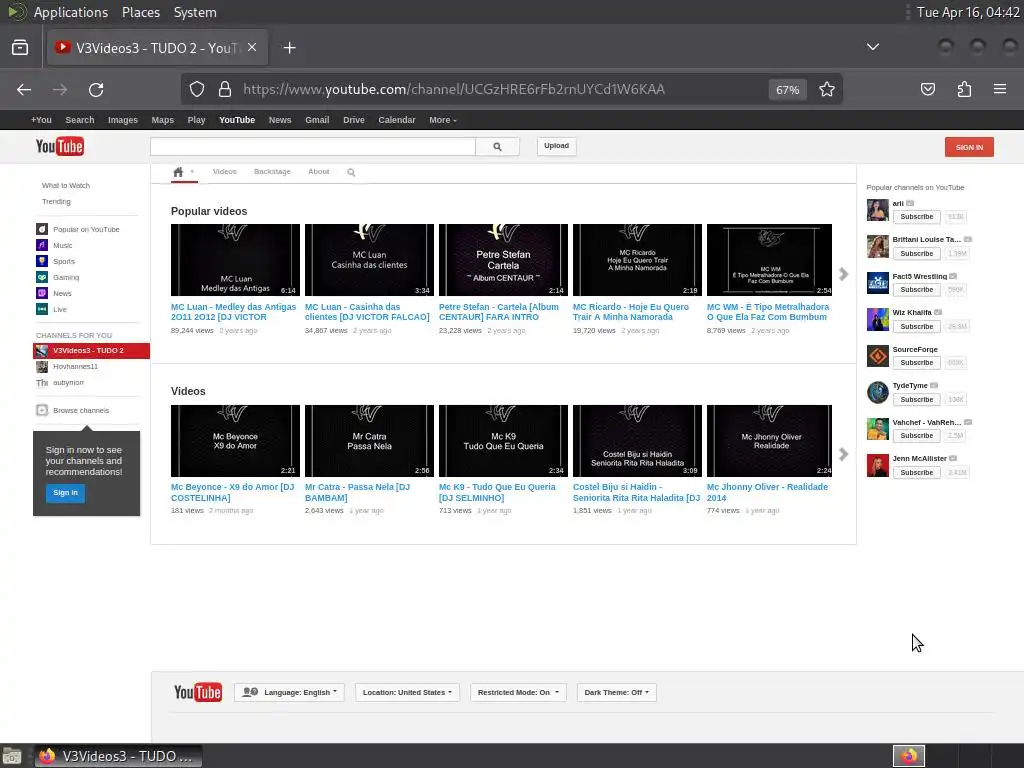Screen dimensions: 1024x768
Task: Open the System menu
Action: point(195,12)
